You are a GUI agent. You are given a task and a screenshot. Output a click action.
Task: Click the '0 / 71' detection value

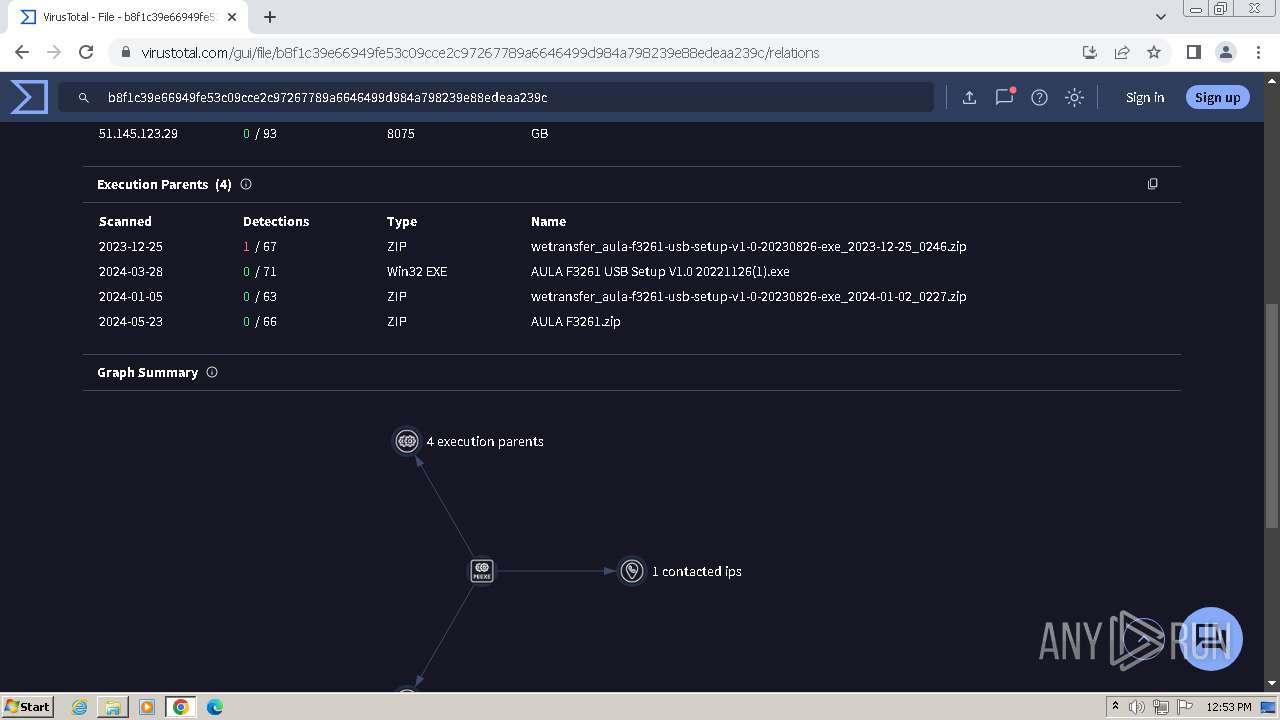260,271
